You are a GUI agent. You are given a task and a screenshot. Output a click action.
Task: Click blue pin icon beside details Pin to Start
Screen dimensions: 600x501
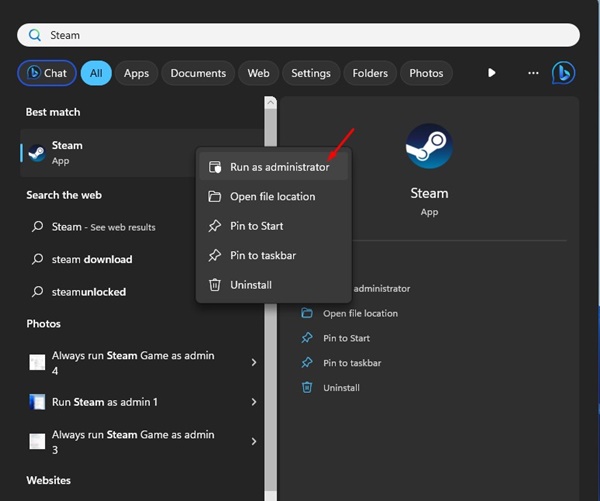(307, 338)
